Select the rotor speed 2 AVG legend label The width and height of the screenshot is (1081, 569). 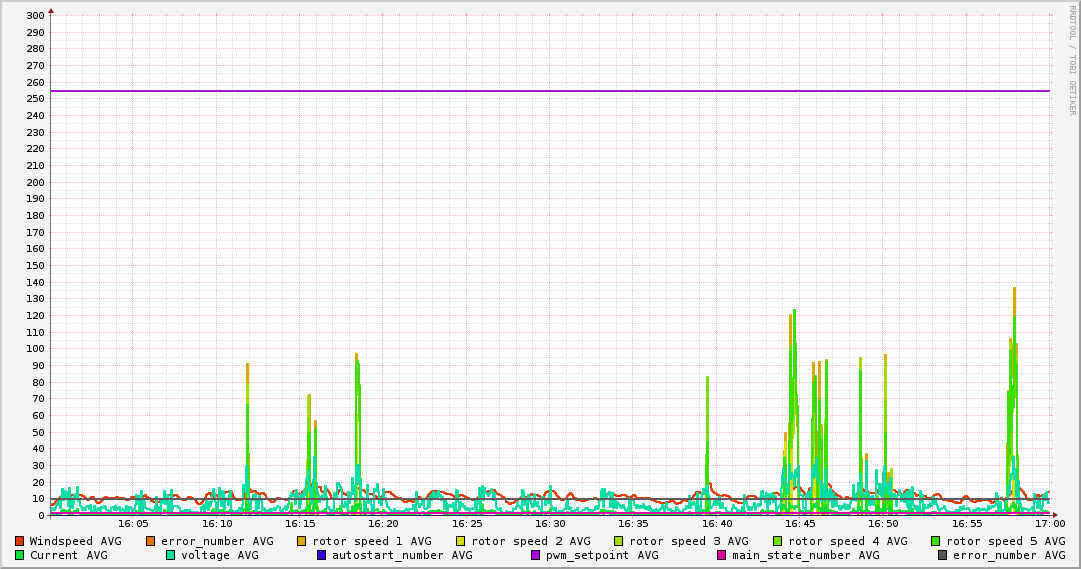pos(530,541)
